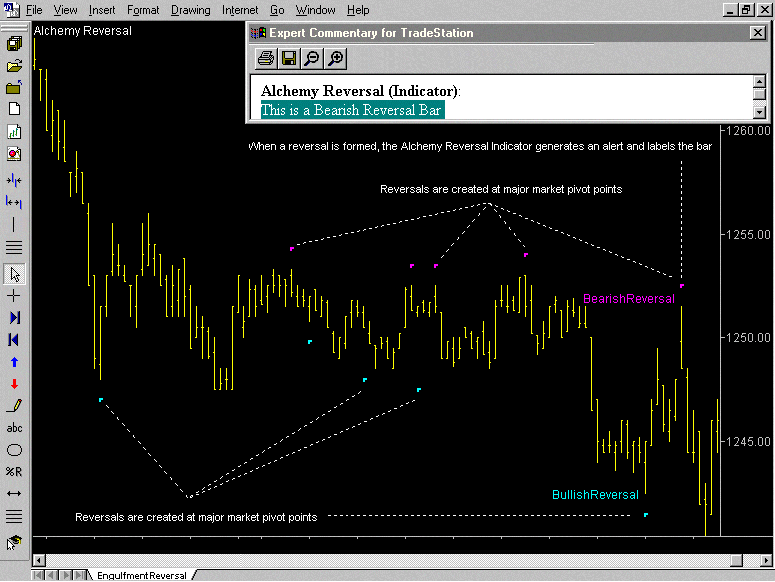Open the View menu
The height and width of the screenshot is (582, 775).
(65, 10)
